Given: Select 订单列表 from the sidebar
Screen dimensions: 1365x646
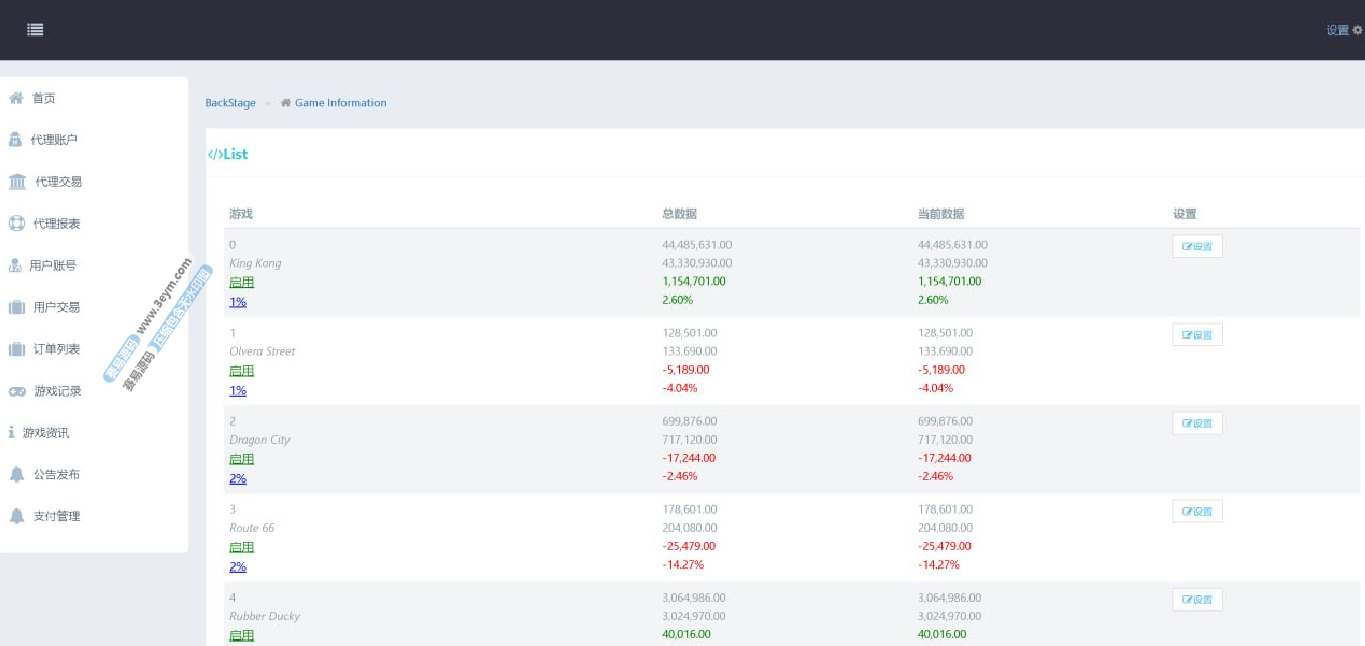Looking at the screenshot, I should tap(57, 350).
